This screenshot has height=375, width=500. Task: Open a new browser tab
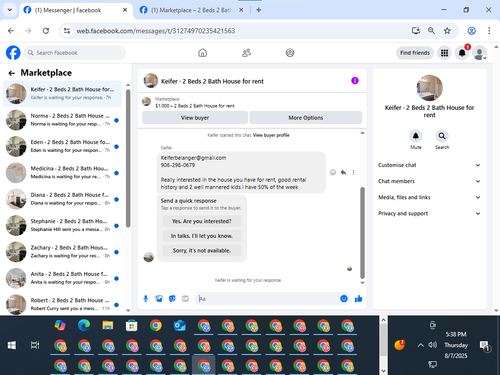coord(259,10)
